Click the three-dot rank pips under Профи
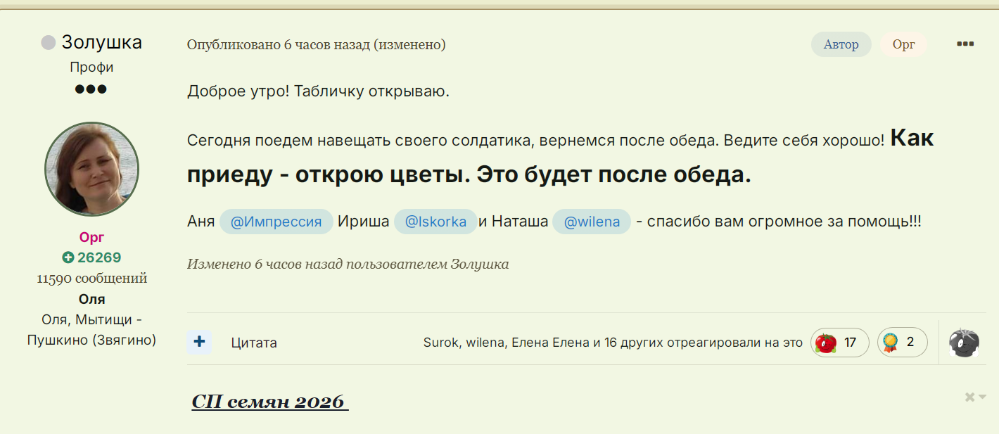 coord(91,89)
